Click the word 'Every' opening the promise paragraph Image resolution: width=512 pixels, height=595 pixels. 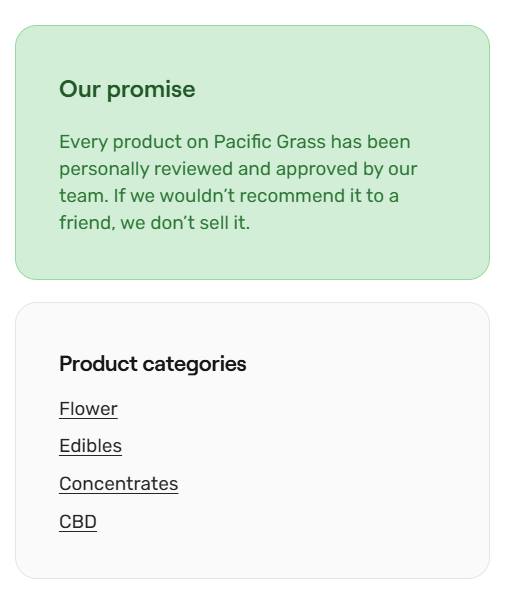pyautogui.click(x=83, y=143)
